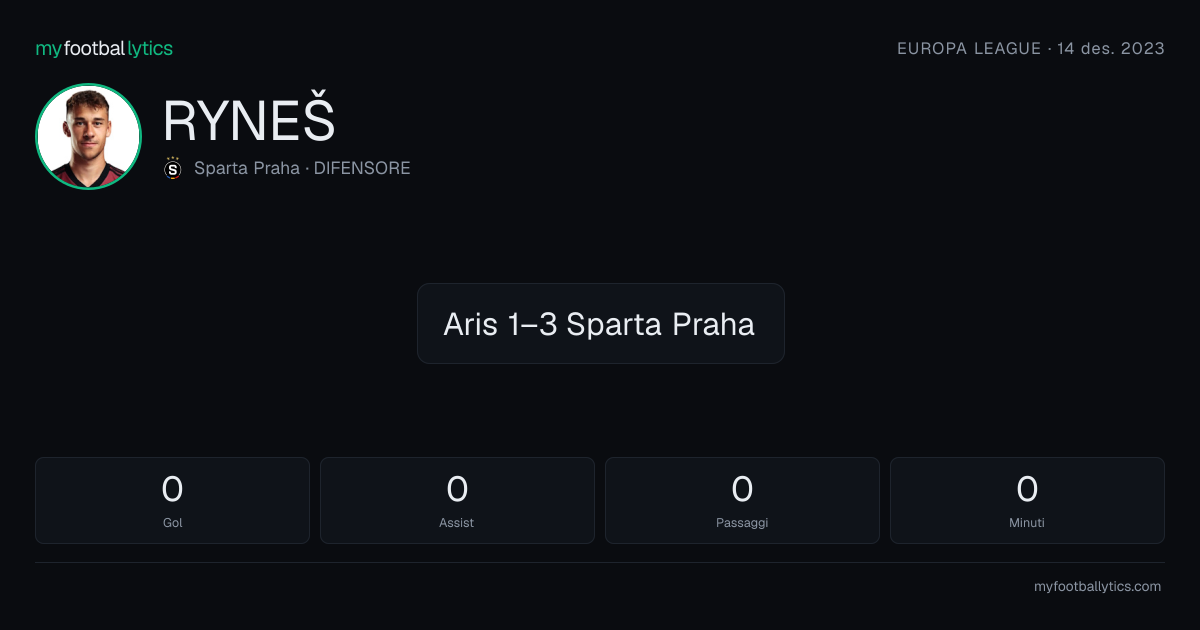The width and height of the screenshot is (1200, 630).
Task: Click the Gol stat card
Action: tap(172, 500)
